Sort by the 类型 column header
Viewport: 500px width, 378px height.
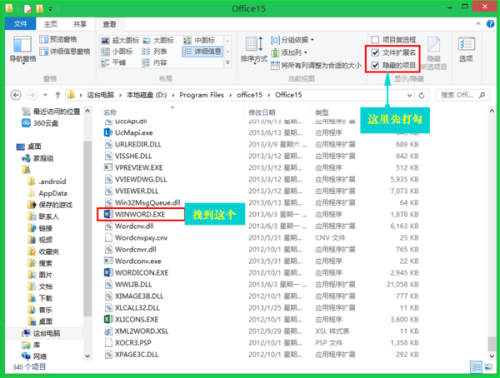[322, 112]
